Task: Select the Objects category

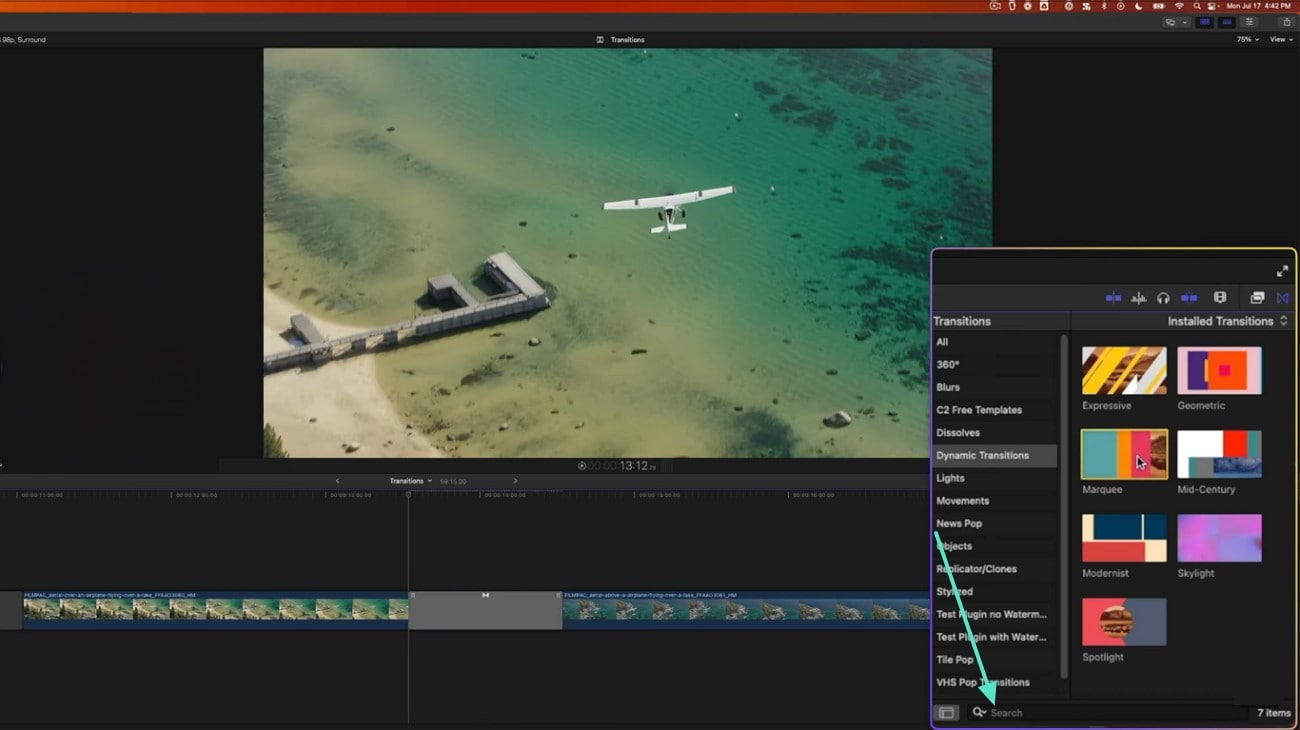Action: click(994, 546)
